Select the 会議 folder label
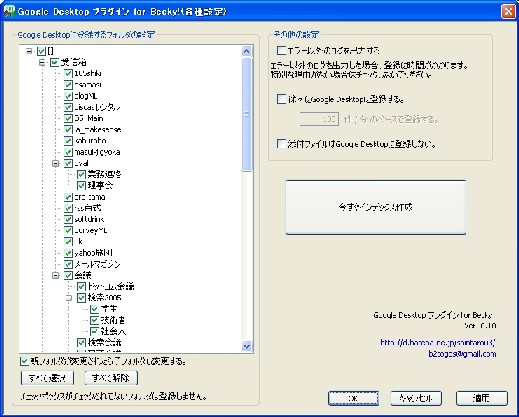This screenshot has height=417, width=519. tap(83, 275)
